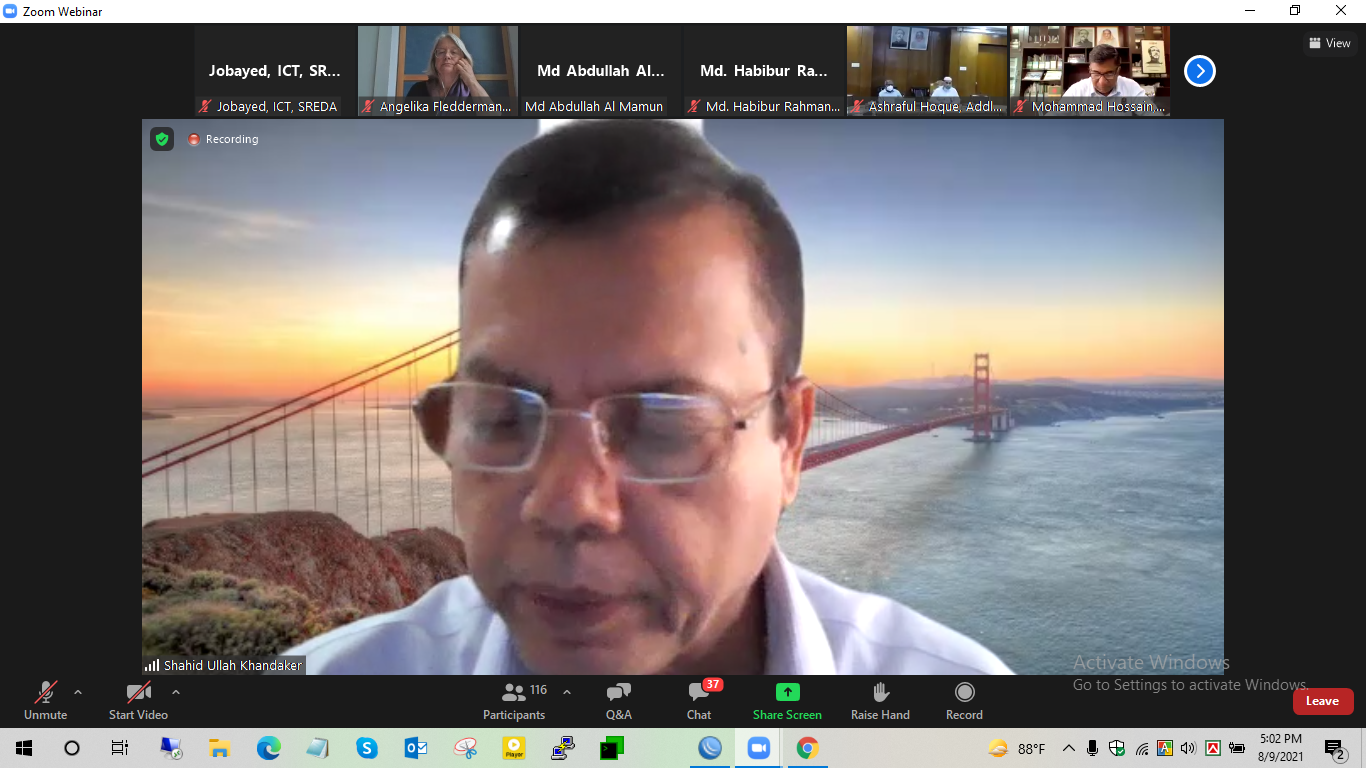The image size is (1366, 768).
Task: Raise your hand in the webinar
Action: coord(880,700)
